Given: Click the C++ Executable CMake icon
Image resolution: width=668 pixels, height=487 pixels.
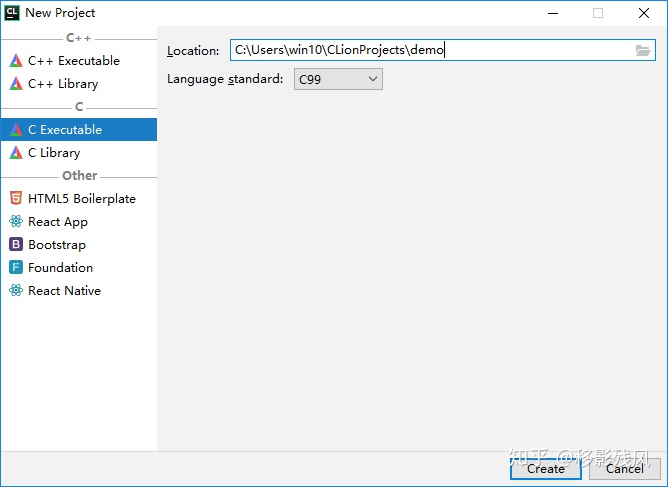Looking at the screenshot, I should point(16,61).
